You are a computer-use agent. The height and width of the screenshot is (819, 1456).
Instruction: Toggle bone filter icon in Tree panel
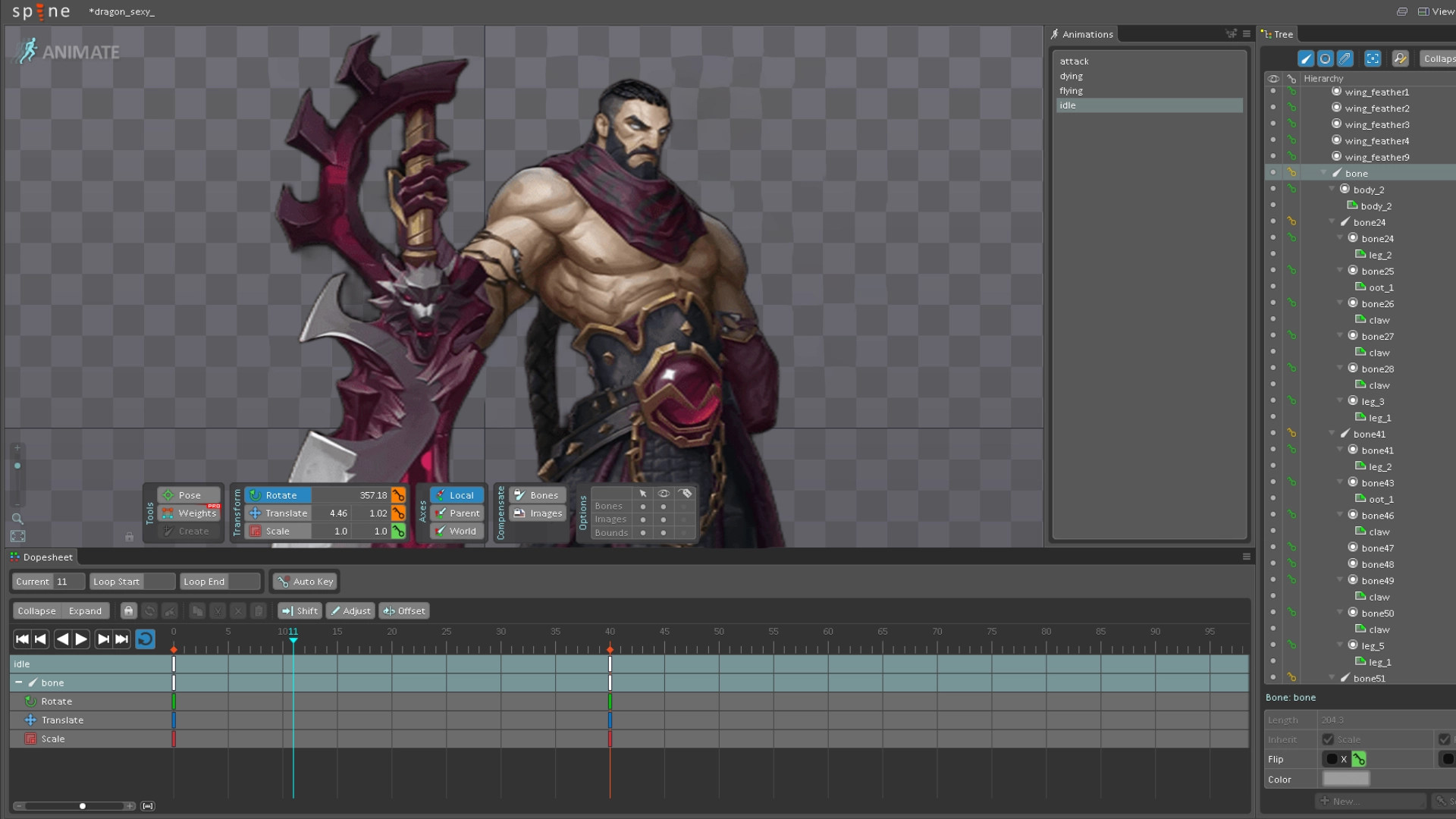coord(1306,58)
